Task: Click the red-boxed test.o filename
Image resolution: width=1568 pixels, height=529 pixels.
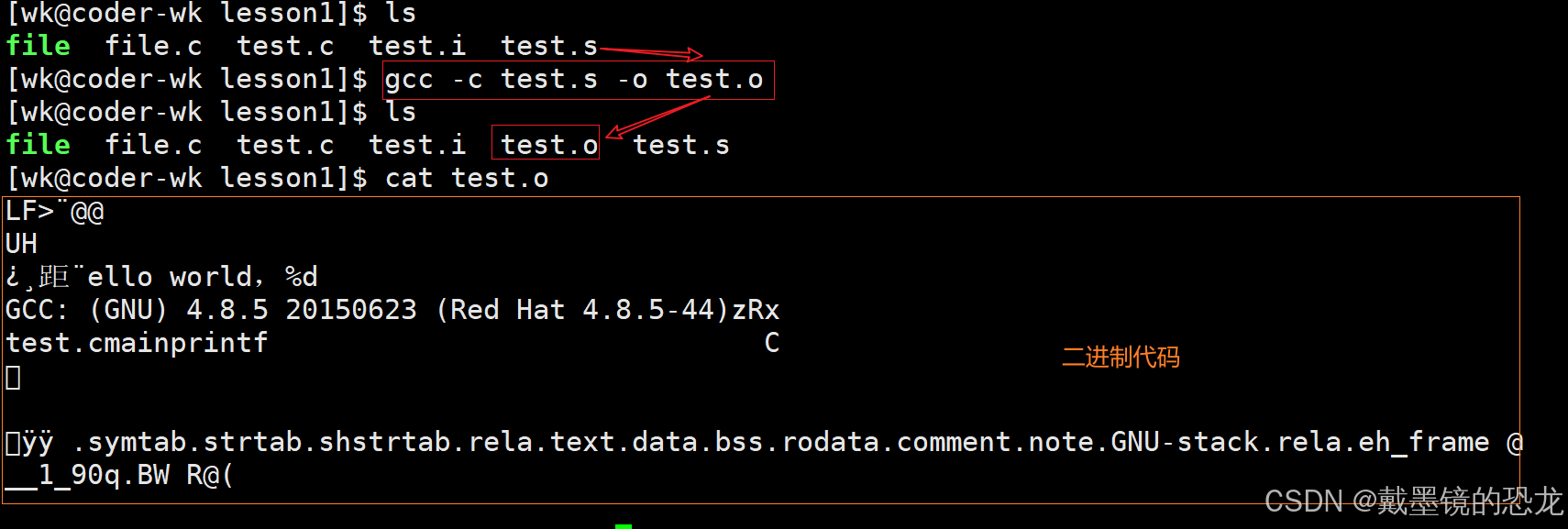Action: point(548,144)
